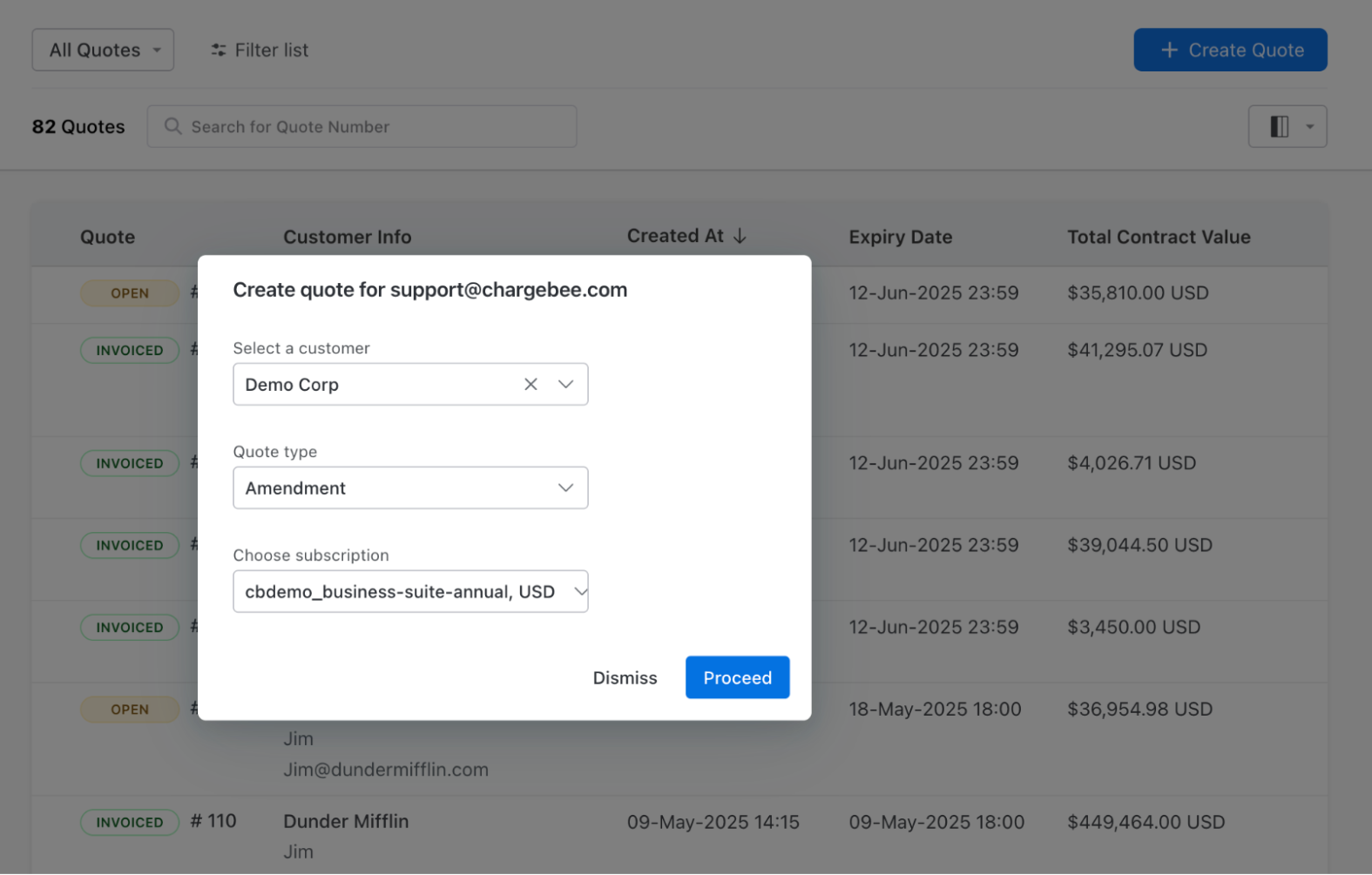Dismiss the create quote dialog
This screenshot has height=875, width=1372.
click(625, 677)
